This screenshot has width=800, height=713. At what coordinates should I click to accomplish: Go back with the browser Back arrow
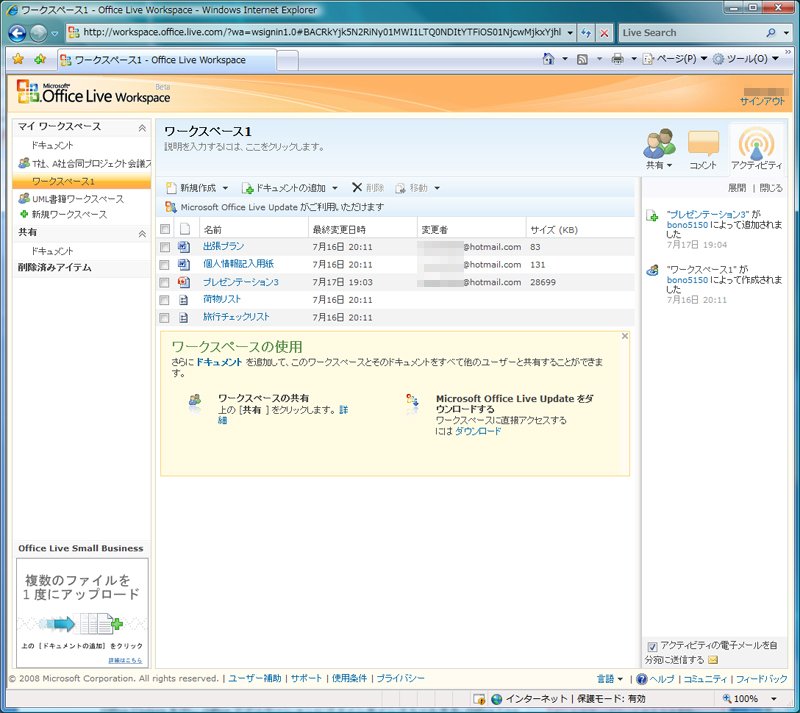tap(17, 33)
